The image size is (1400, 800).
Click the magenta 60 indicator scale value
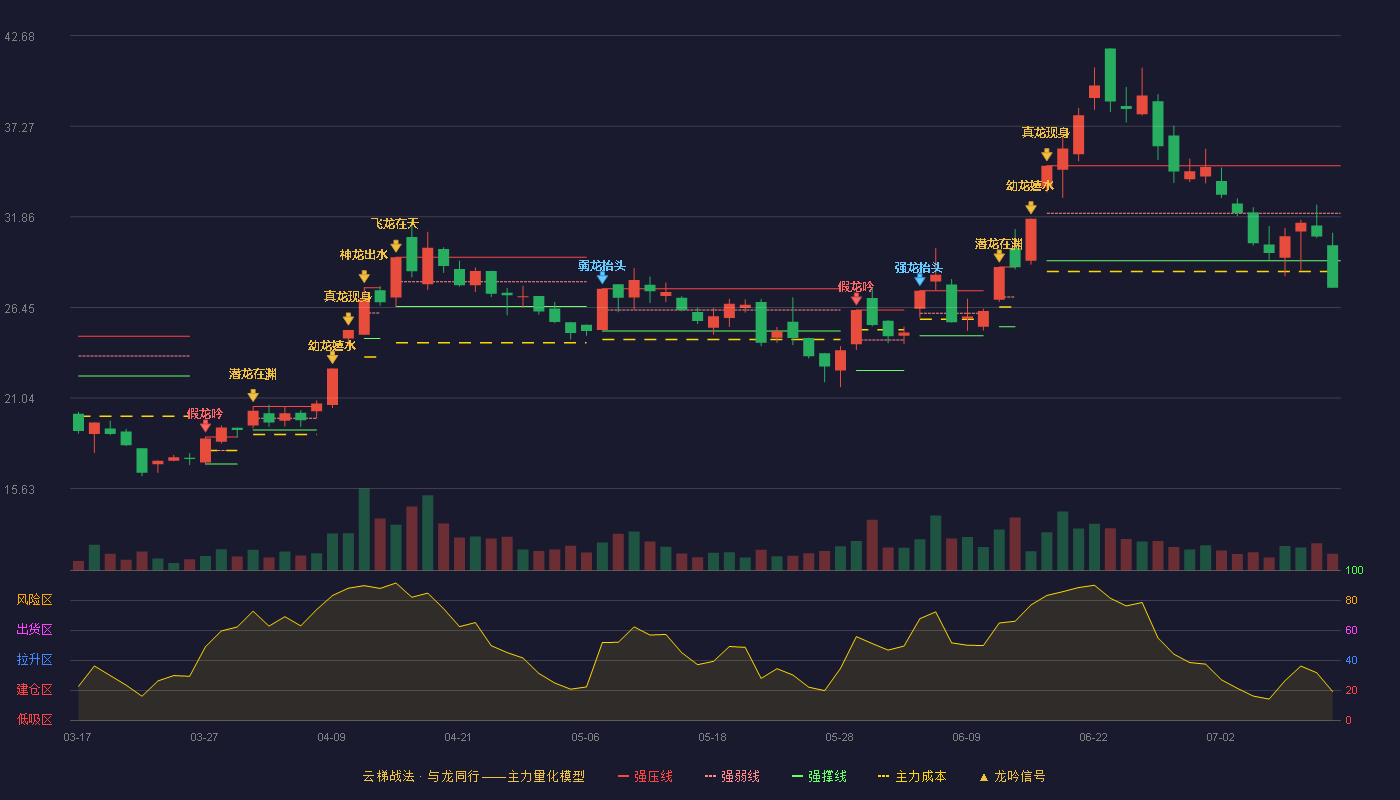(x=1351, y=630)
